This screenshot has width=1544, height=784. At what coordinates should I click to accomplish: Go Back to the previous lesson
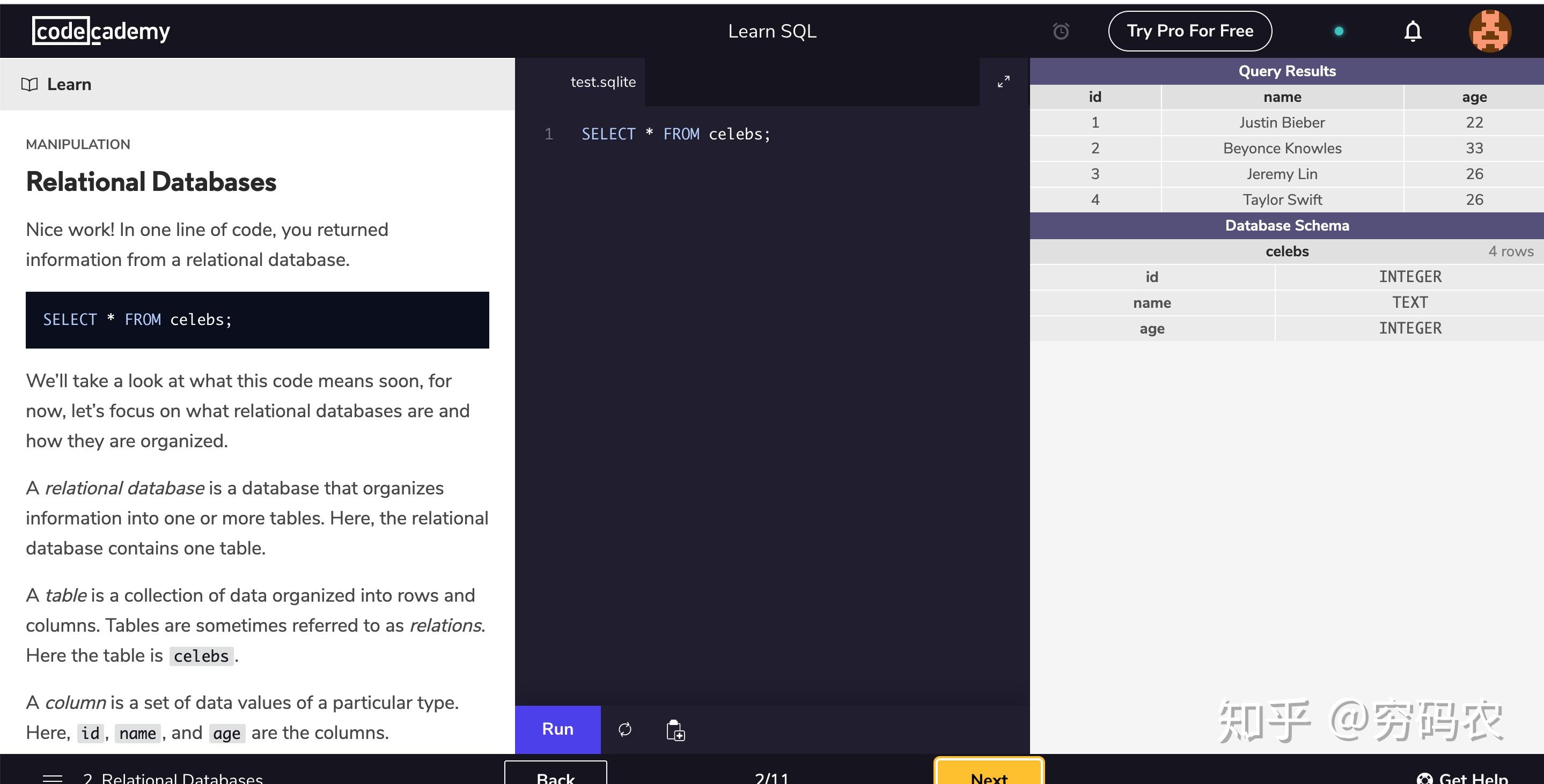(556, 773)
